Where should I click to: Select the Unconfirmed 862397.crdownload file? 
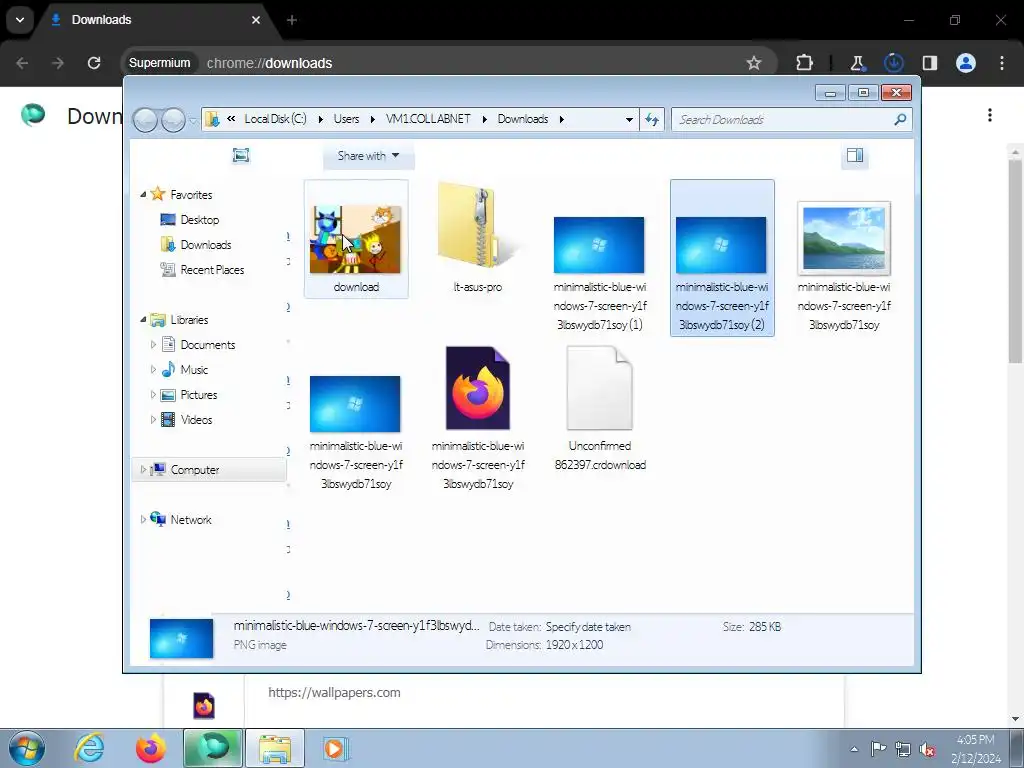tap(600, 408)
